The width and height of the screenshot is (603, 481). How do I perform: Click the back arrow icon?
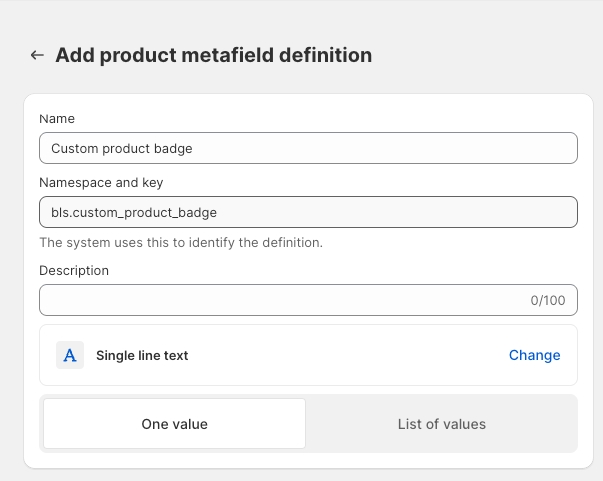click(37, 56)
